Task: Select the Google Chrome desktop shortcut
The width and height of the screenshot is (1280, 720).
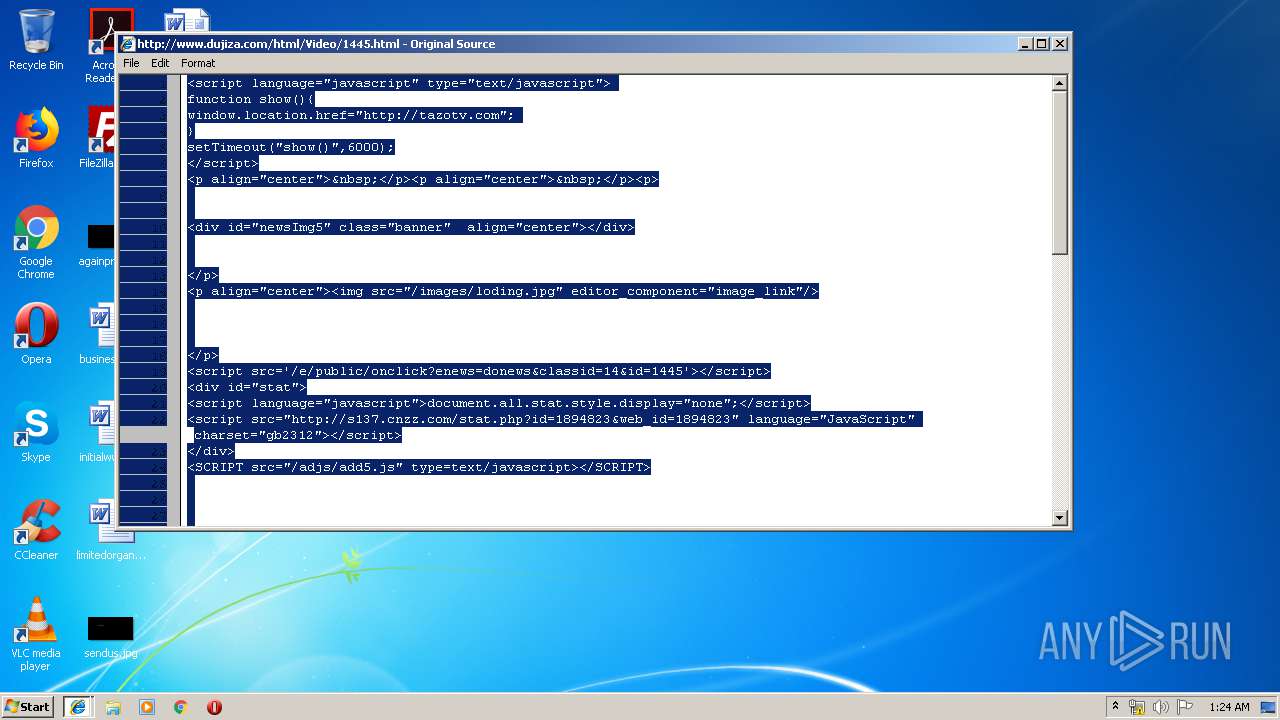Action: [36, 242]
